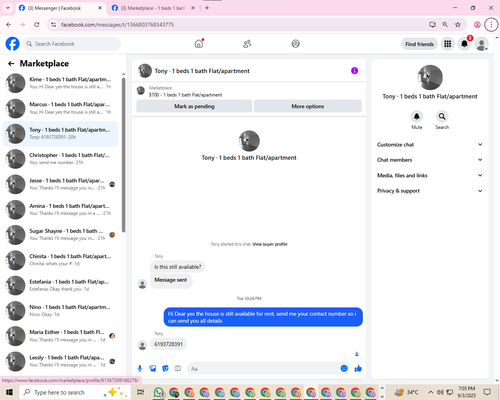Open Chrome's three-dot menu
This screenshot has height=400, width=500.
[x=491, y=25]
